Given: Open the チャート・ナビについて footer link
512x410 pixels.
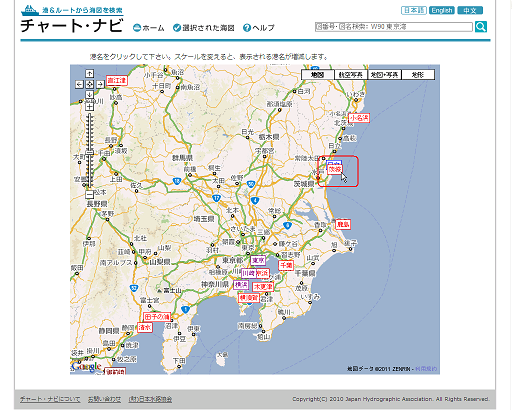Looking at the screenshot, I should 50,399.
